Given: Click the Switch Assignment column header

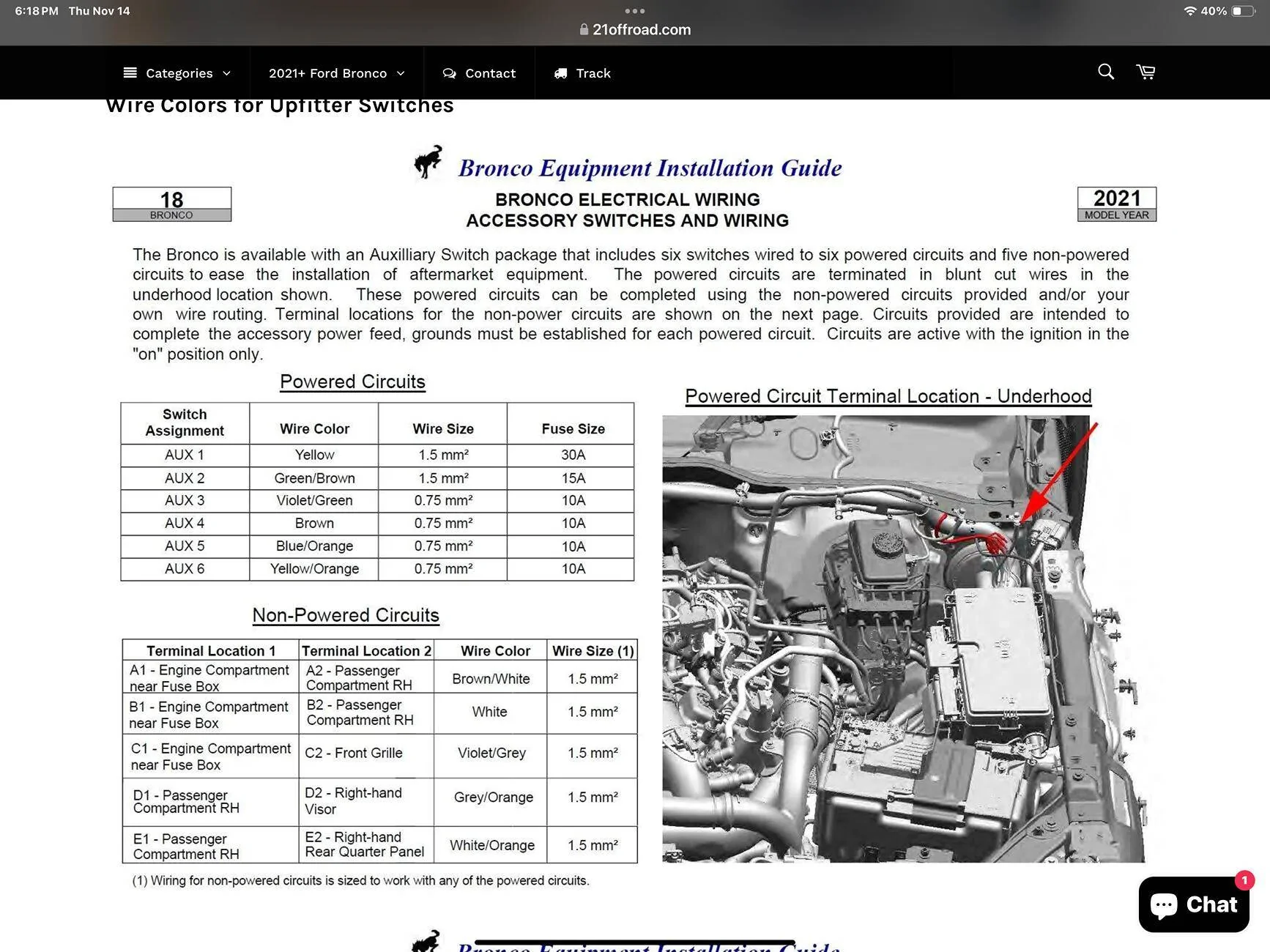Looking at the screenshot, I should pyautogui.click(x=185, y=423).
